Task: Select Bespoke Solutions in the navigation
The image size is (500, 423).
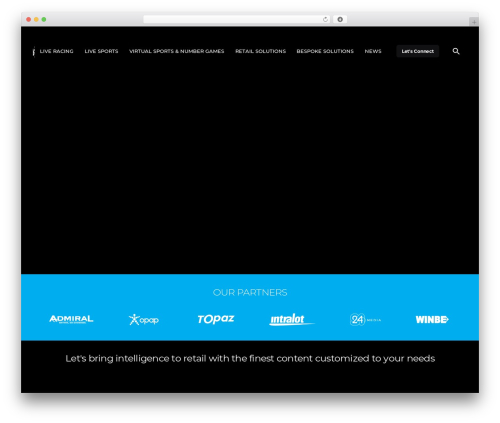Action: tap(325, 51)
